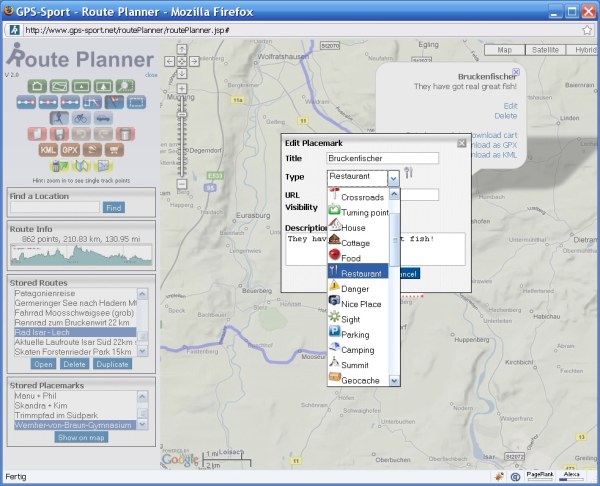Click the brown shopping cart icon
The height and width of the screenshot is (486, 600).
[x=114, y=150]
